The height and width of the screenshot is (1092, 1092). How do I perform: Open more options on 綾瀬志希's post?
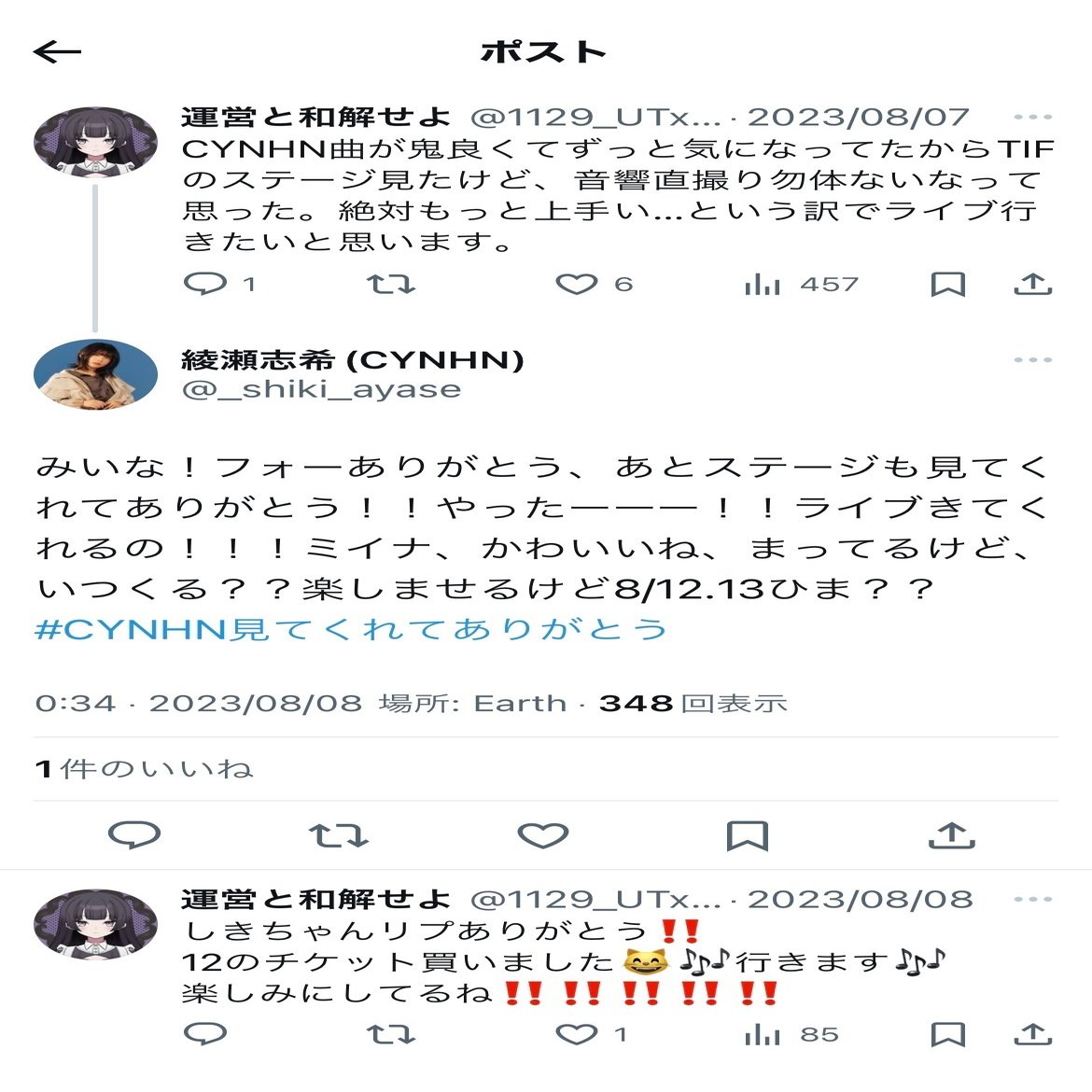tap(1033, 360)
